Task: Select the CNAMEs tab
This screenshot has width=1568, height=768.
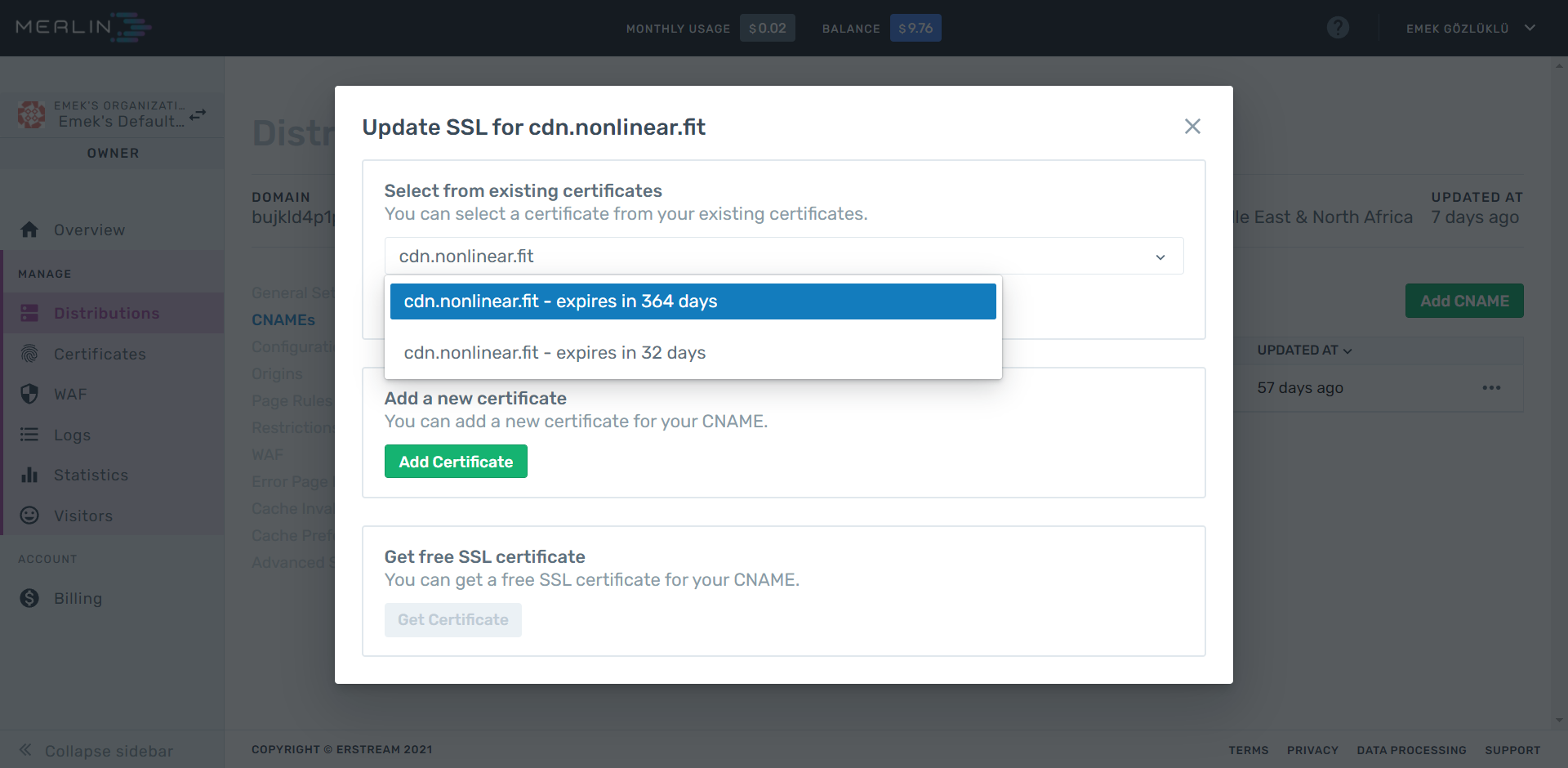Action: click(283, 320)
